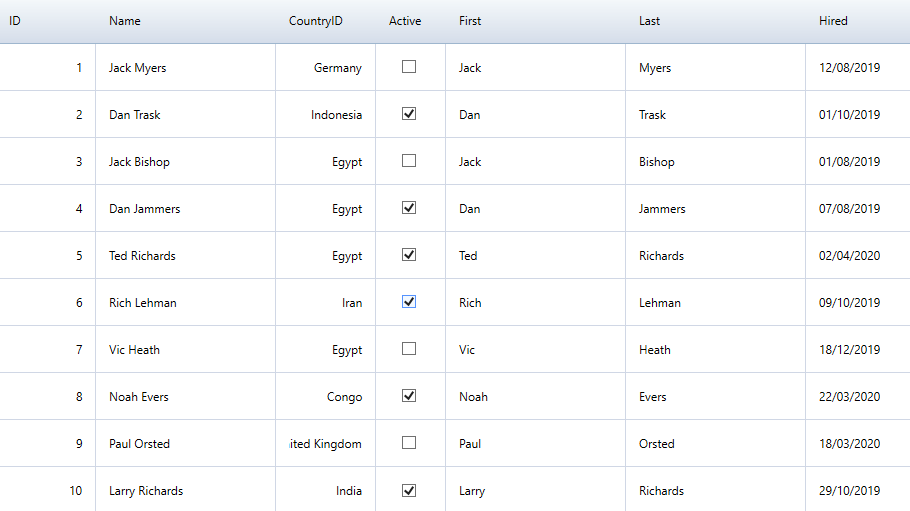Image resolution: width=910 pixels, height=511 pixels.
Task: Check the Active box for Jack Myers
Action: (409, 67)
